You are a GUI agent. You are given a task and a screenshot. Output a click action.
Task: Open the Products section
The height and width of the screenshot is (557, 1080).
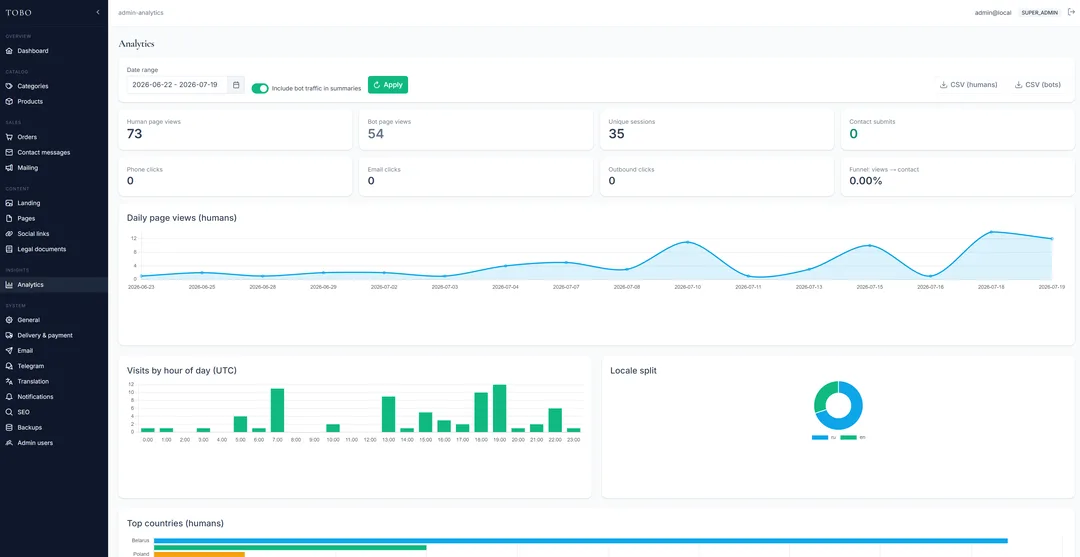[54, 101]
